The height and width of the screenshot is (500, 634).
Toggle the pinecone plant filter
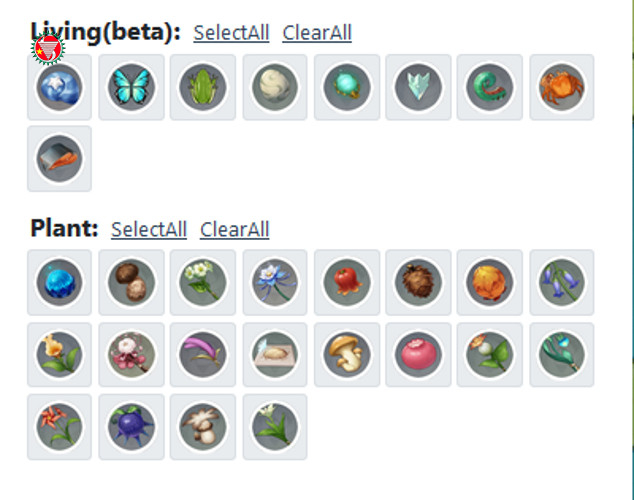click(418, 283)
